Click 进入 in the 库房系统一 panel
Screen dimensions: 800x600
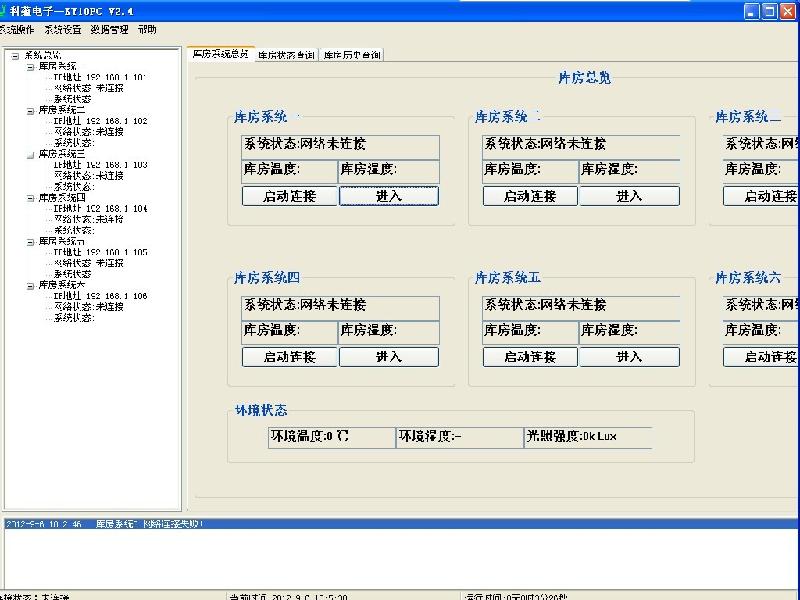389,196
